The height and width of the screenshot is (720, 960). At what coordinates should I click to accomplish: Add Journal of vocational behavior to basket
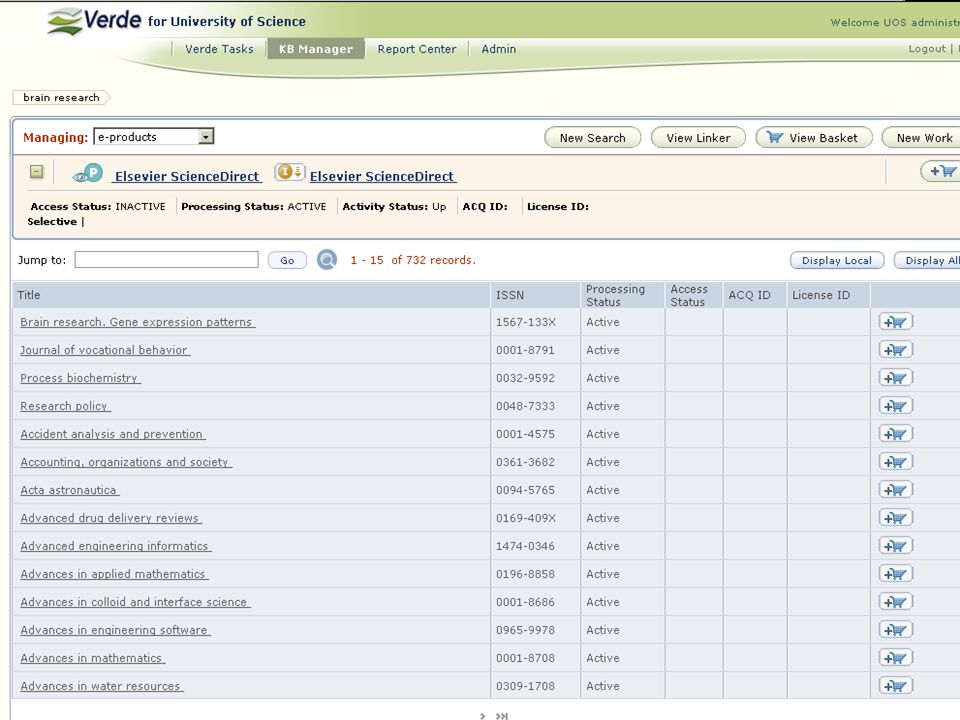pyautogui.click(x=896, y=350)
